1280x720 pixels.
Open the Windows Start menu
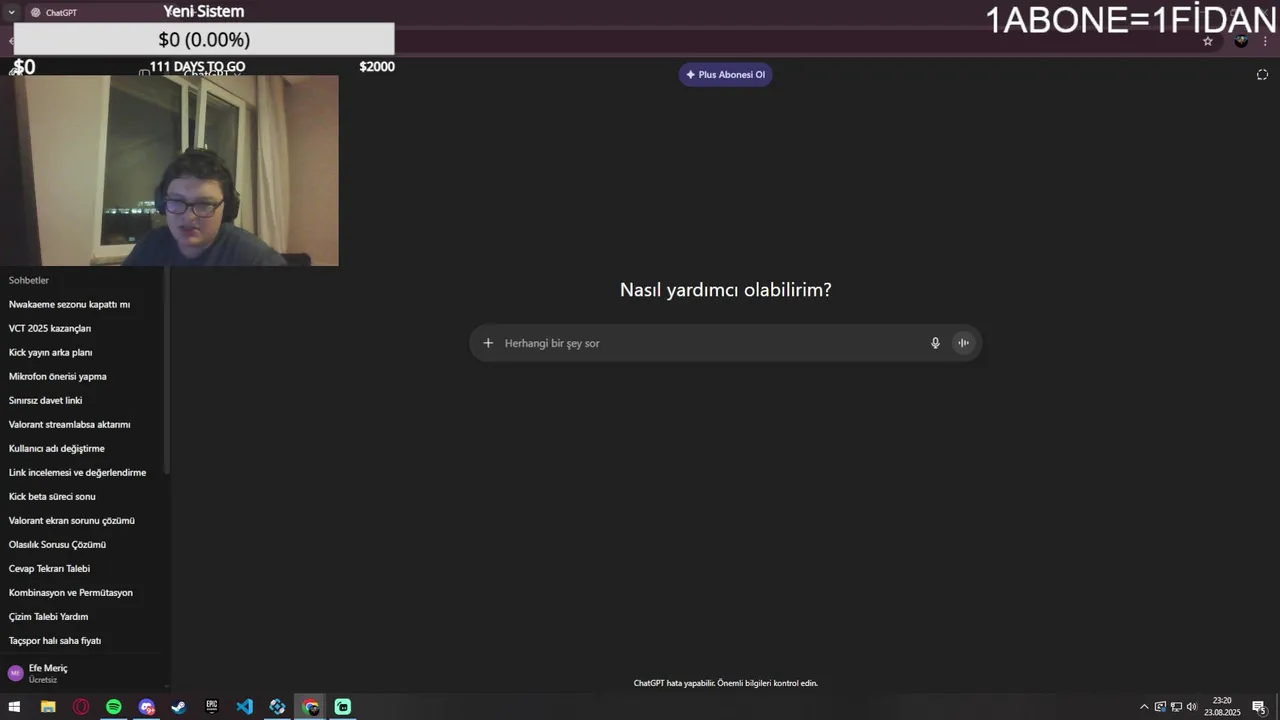click(14, 707)
